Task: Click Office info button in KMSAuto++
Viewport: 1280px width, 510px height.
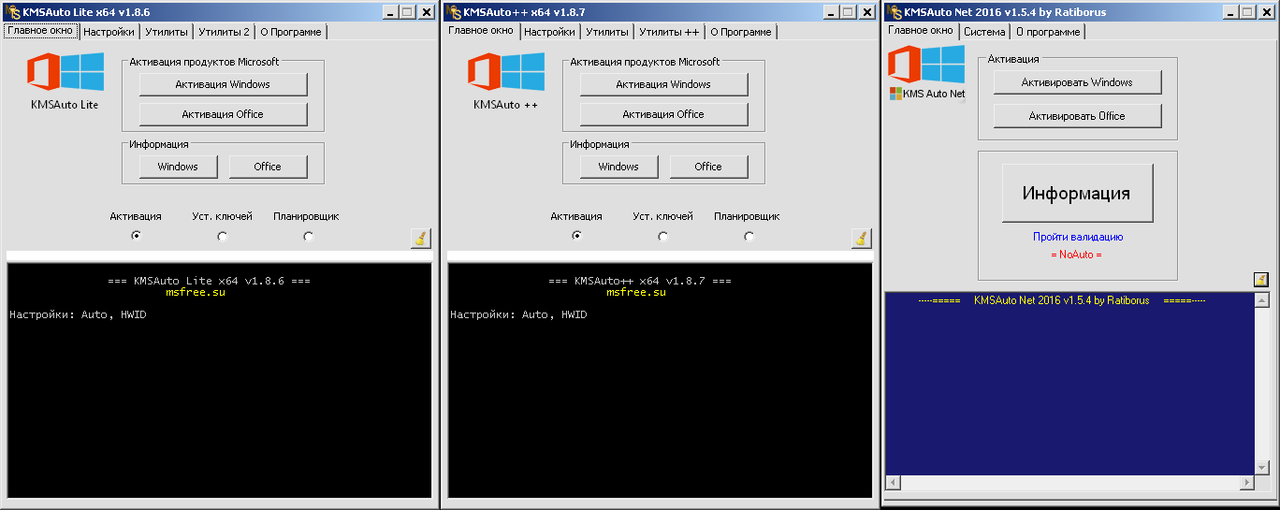Action: (x=709, y=167)
